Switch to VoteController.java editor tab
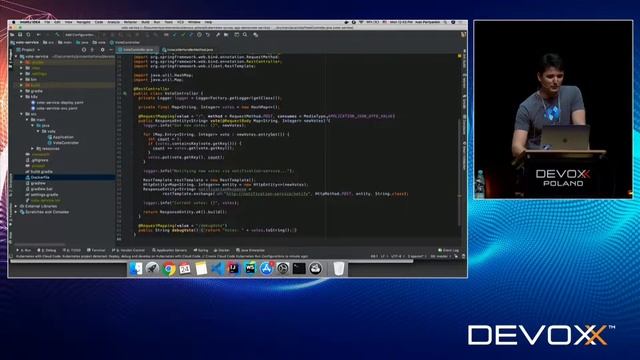Viewport: 640px width, 360px height. [138, 50]
